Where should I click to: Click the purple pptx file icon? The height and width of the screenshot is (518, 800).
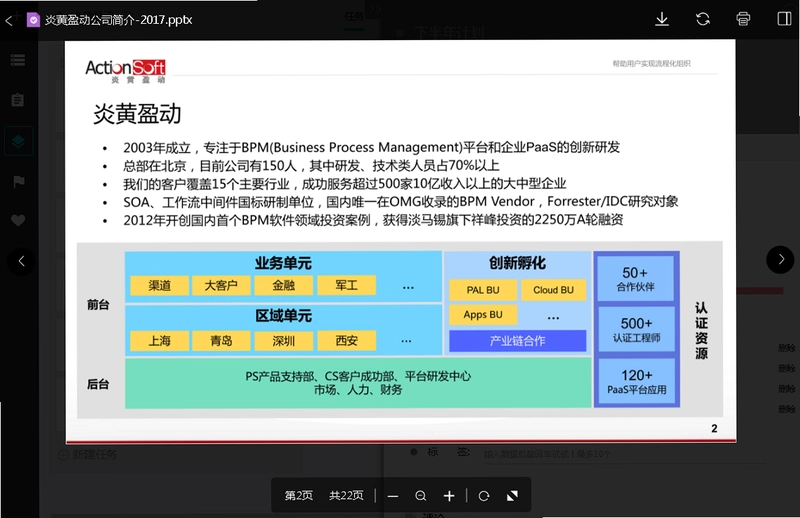point(33,20)
